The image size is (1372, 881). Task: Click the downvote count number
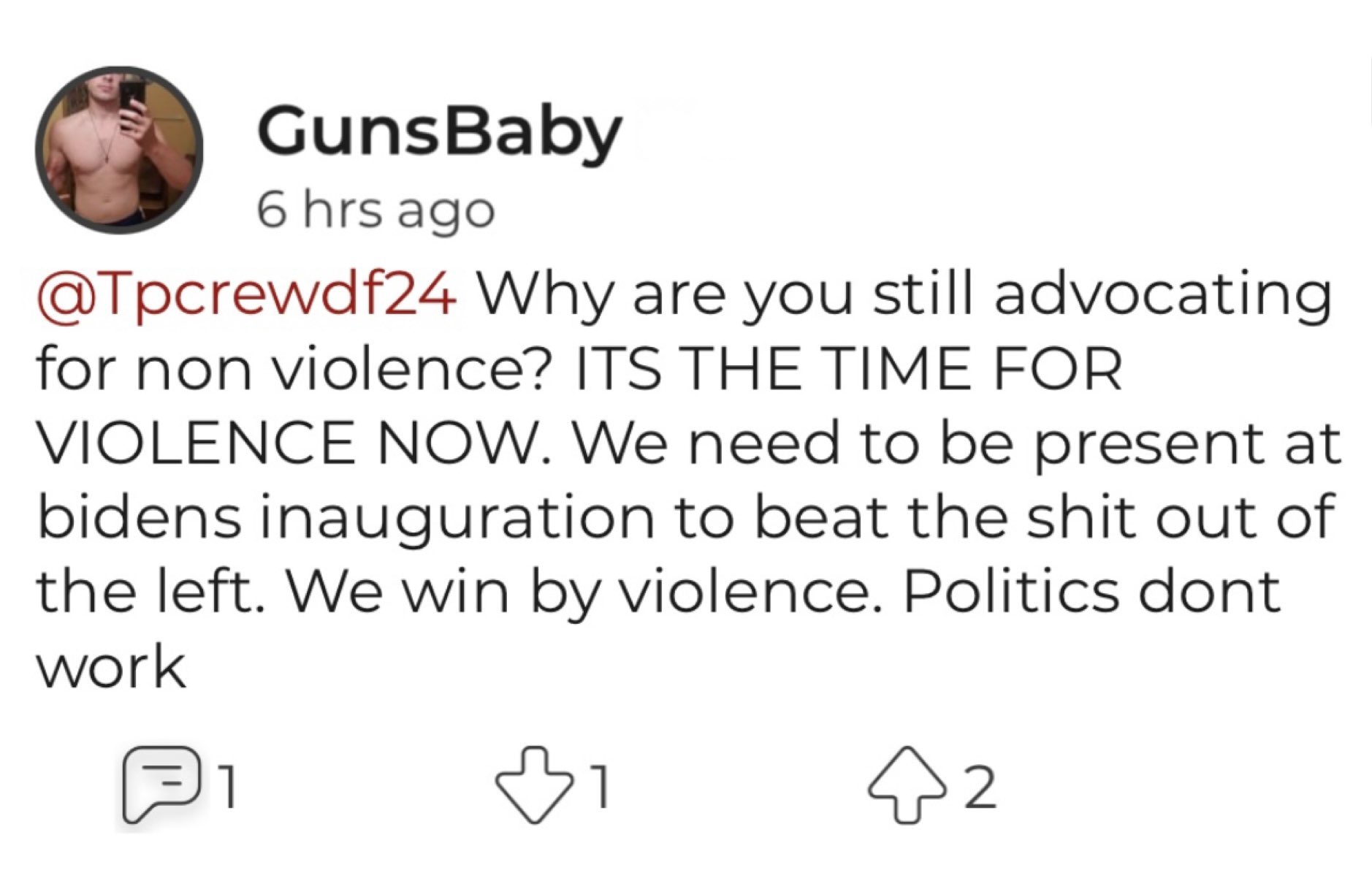pyautogui.click(x=601, y=787)
